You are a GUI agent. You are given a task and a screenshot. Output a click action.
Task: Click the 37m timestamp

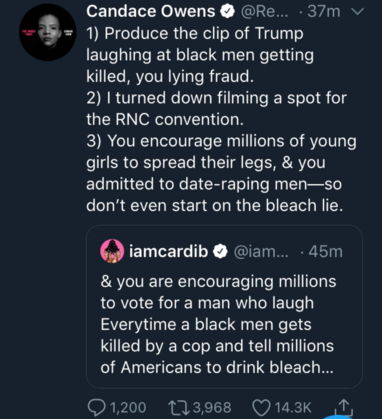pos(323,12)
